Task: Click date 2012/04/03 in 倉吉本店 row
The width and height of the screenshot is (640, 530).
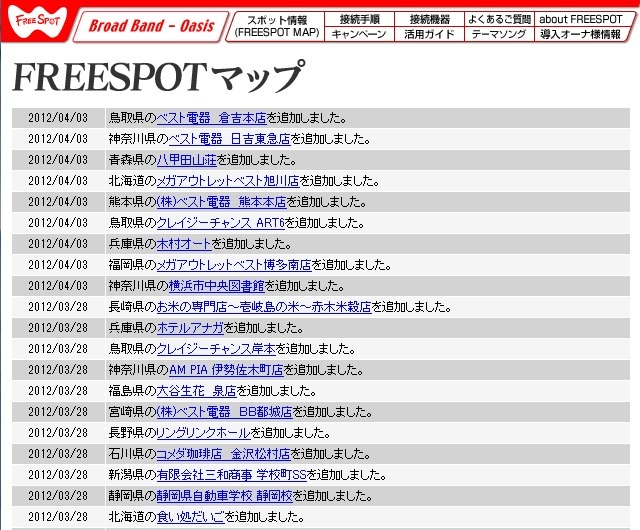Action: pyautogui.click(x=58, y=118)
